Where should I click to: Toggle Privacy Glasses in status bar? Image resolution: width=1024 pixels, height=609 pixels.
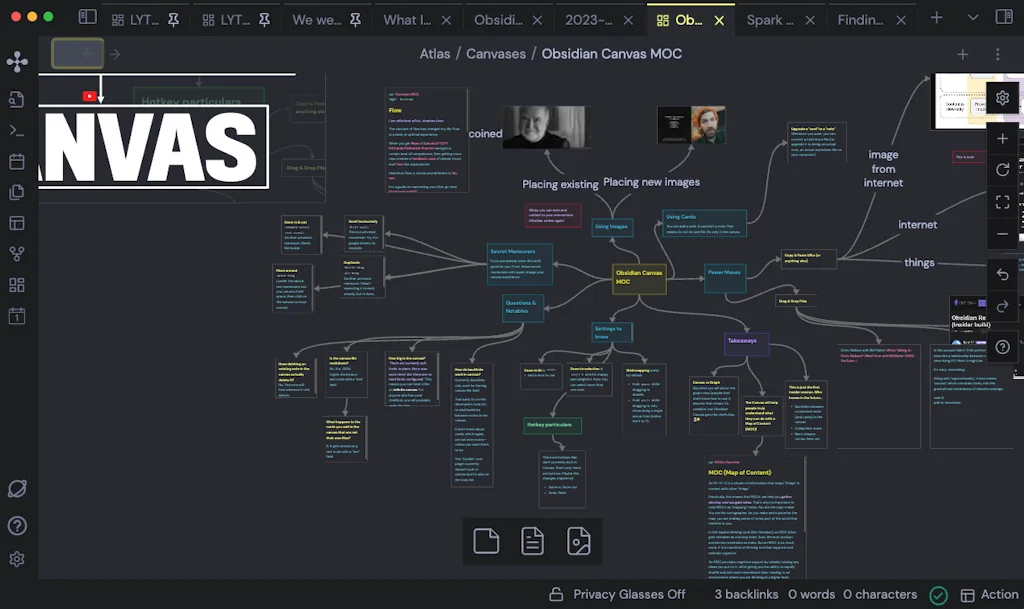[618, 594]
